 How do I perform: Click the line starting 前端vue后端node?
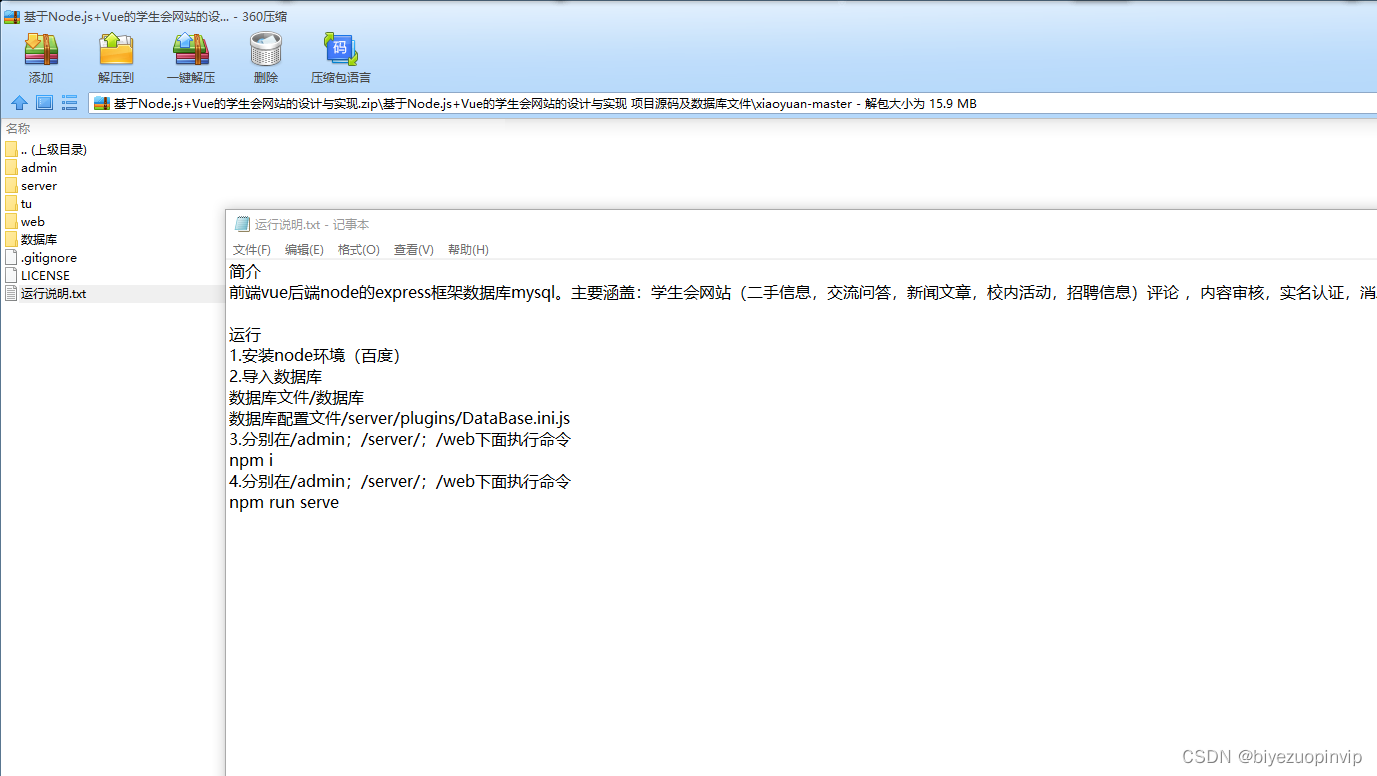803,293
